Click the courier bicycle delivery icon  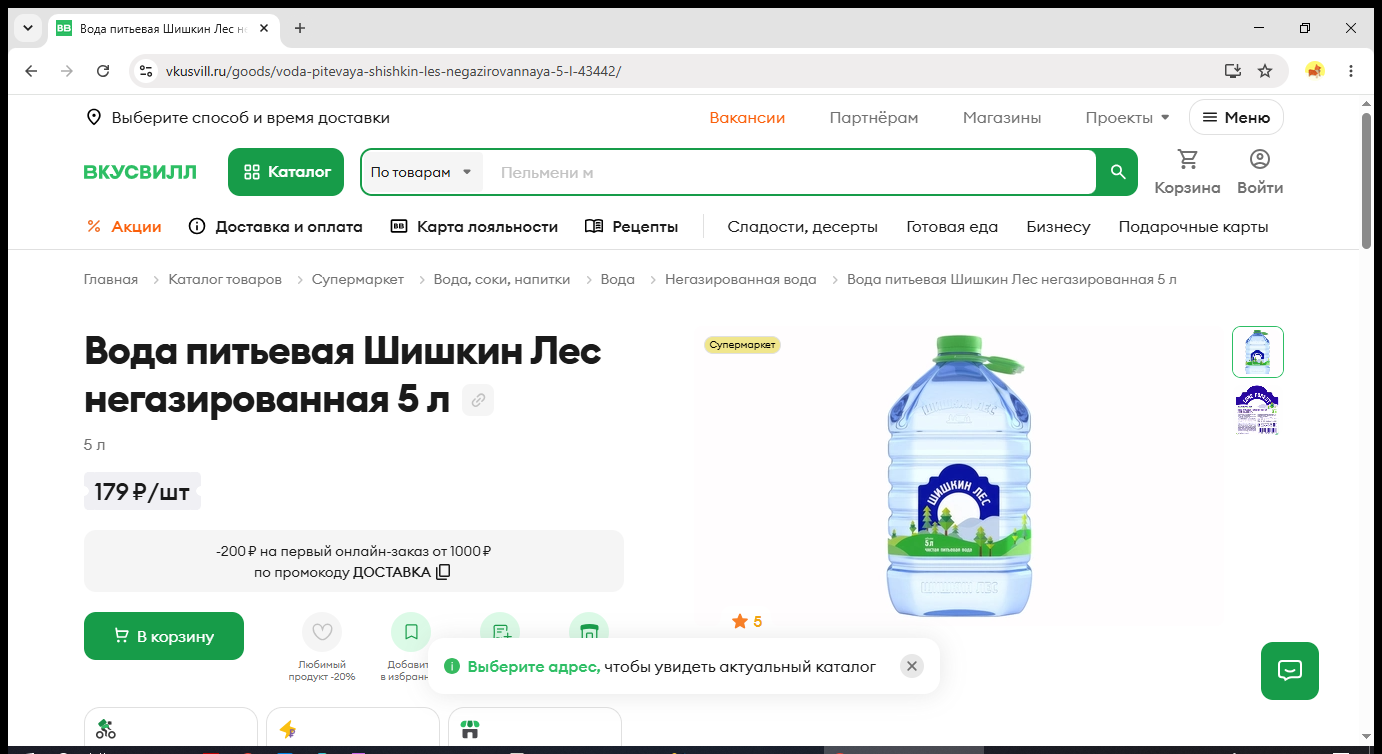coord(106,729)
